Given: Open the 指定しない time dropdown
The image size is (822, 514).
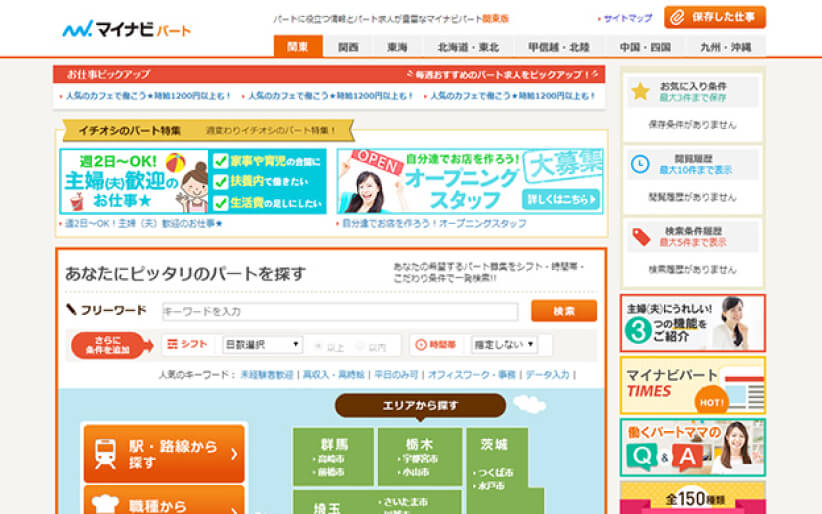Looking at the screenshot, I should point(504,345).
